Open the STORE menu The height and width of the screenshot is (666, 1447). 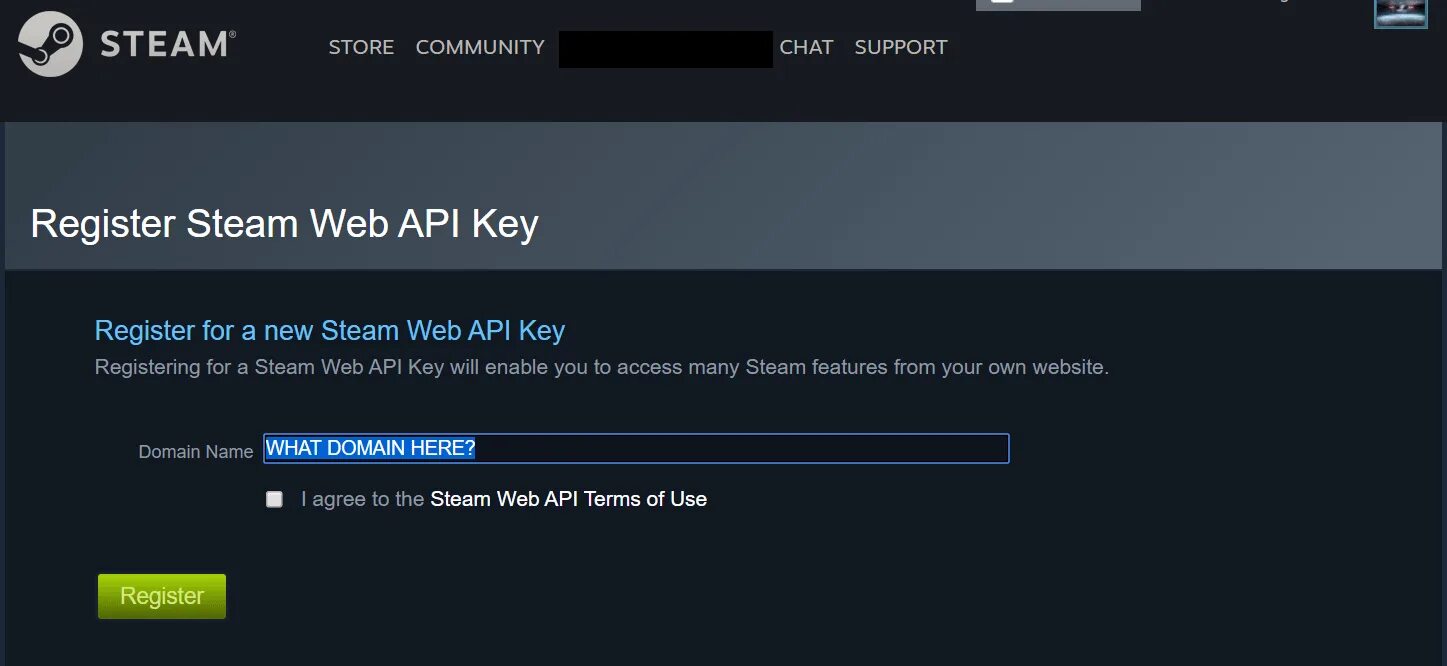click(361, 47)
